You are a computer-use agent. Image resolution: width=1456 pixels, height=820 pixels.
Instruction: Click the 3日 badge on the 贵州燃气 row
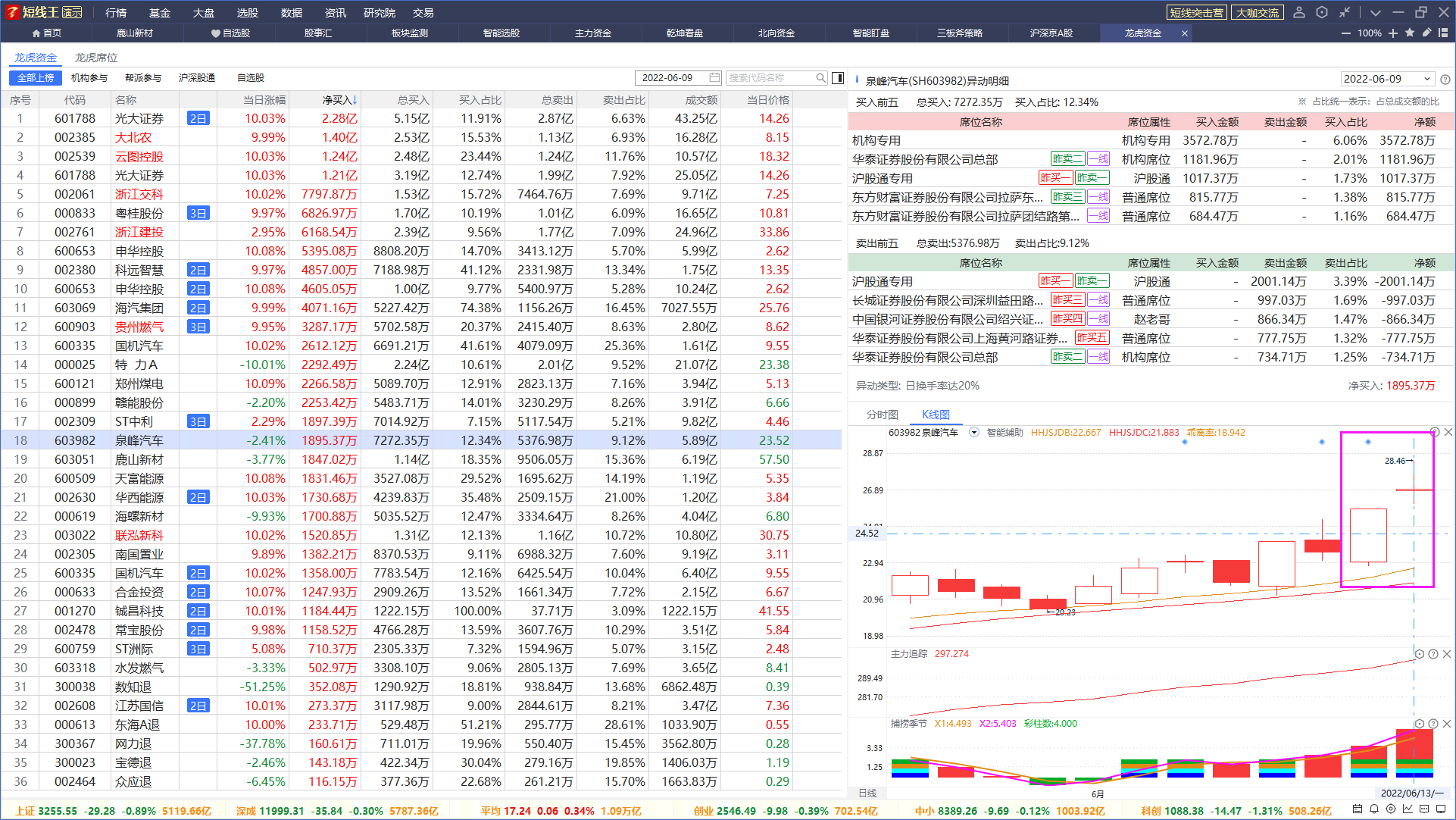[198, 327]
